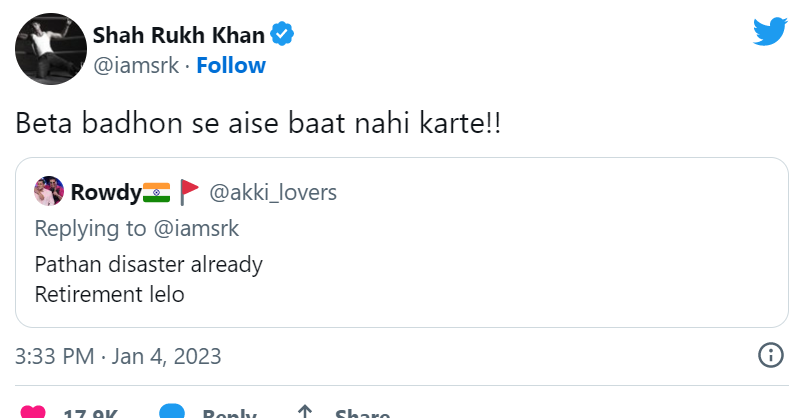
Task: Click the blue verified badge
Action: tap(283, 36)
